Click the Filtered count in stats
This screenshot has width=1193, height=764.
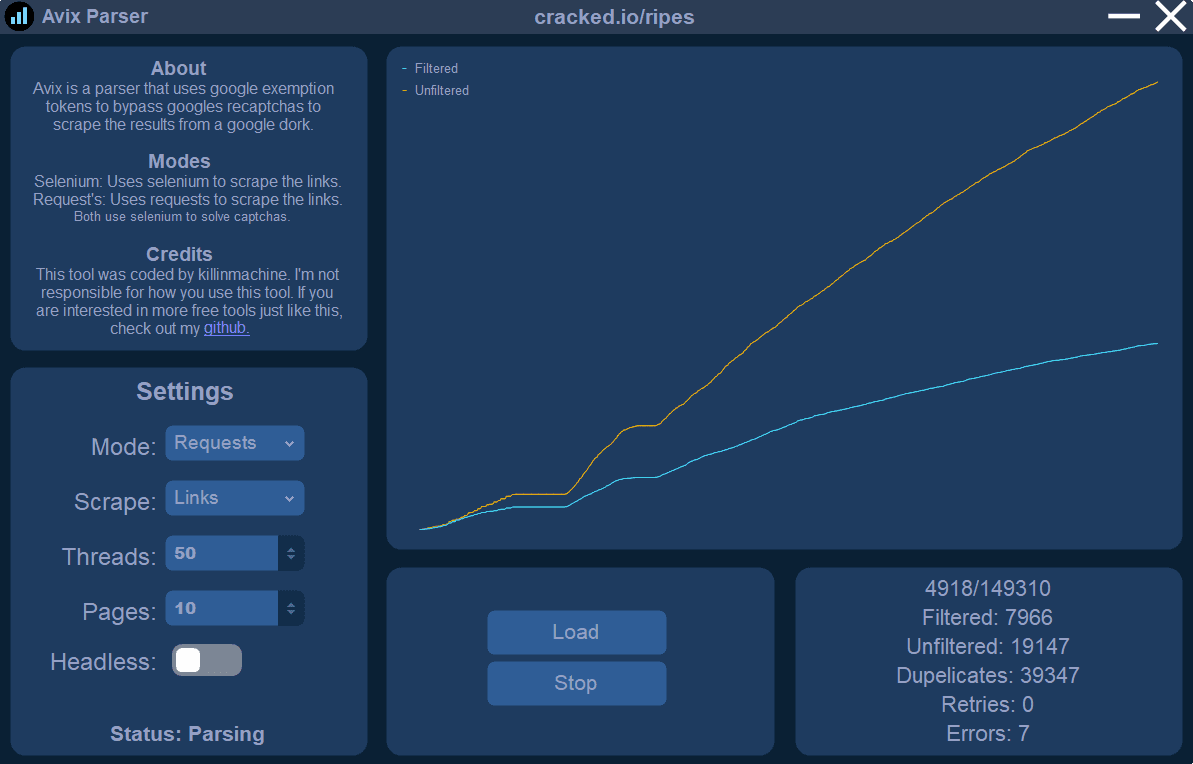(x=988, y=617)
